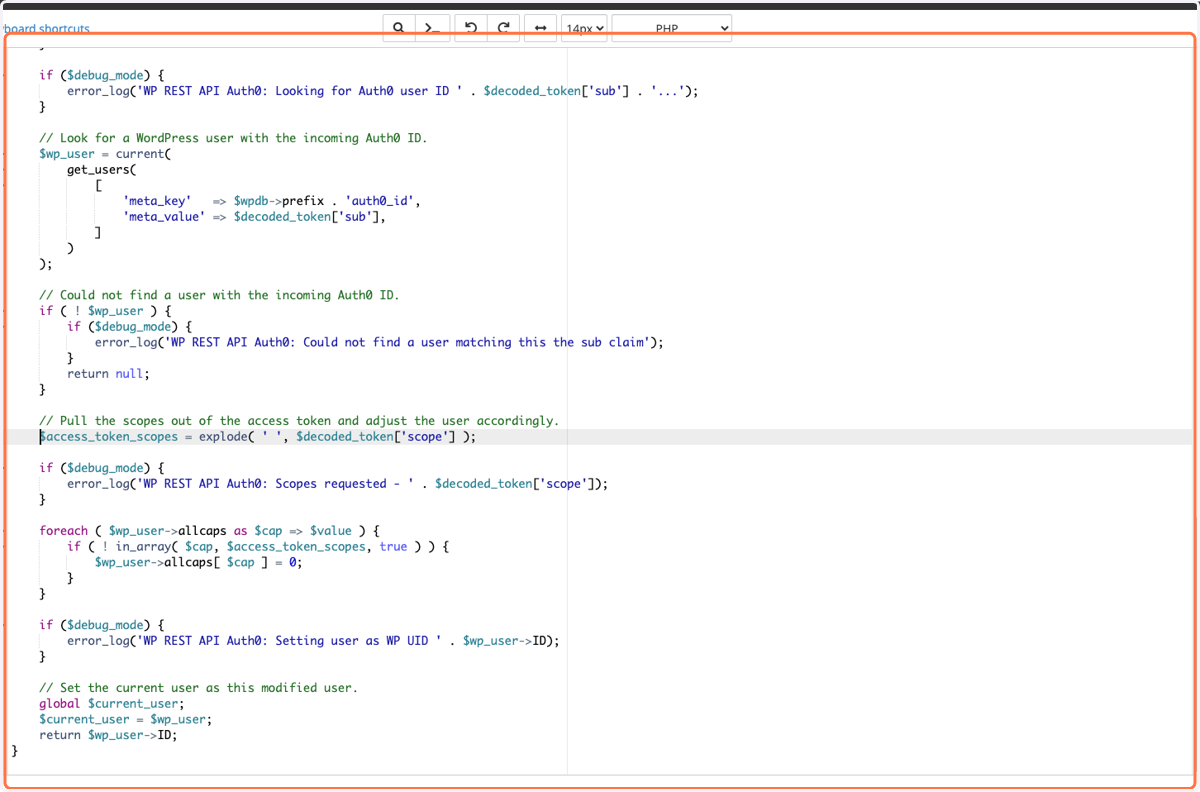This screenshot has width=1200, height=792.
Task: Click error_log 'Scopes requested' line
Action: (x=337, y=484)
